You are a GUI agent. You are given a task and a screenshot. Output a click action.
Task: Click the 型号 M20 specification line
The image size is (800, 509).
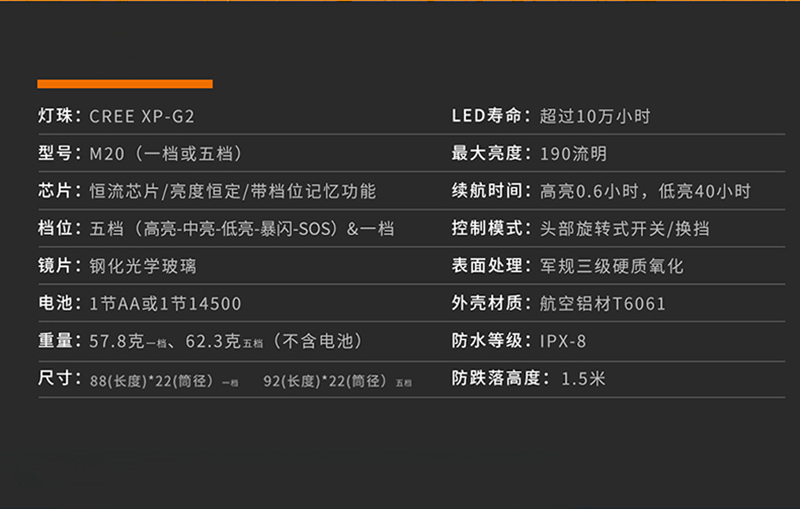pos(140,153)
